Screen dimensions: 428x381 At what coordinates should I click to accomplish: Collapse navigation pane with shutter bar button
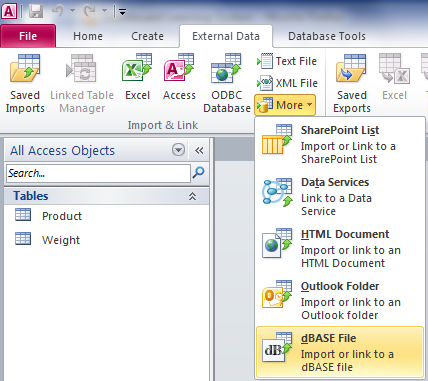point(199,151)
